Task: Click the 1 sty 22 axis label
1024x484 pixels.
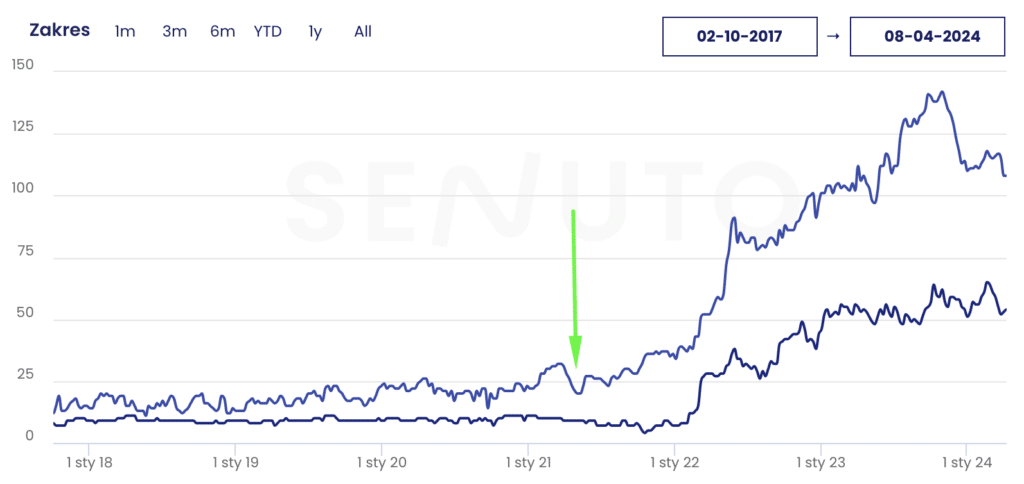Action: (x=675, y=462)
